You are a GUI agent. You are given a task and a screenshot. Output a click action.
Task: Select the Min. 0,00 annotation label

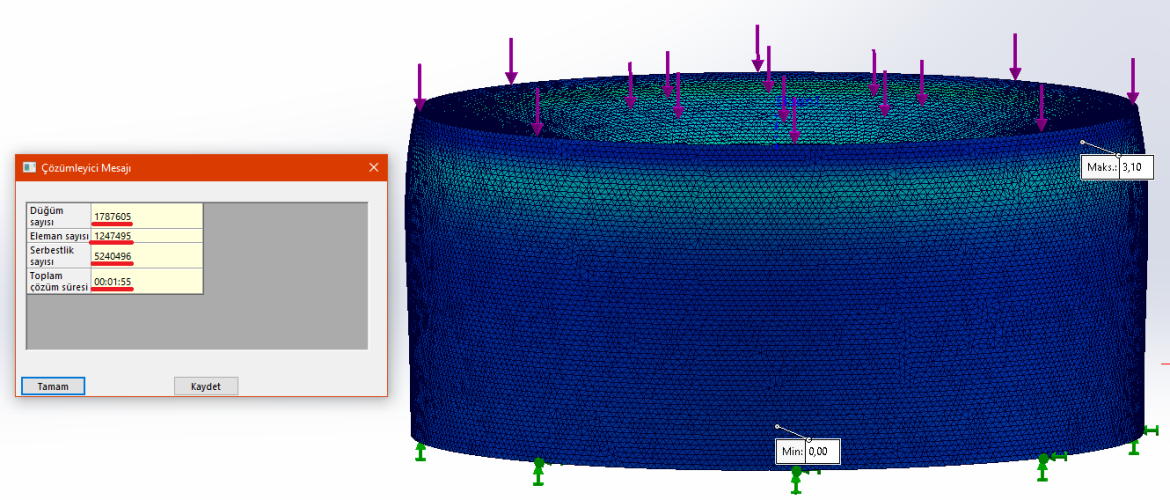(x=808, y=452)
